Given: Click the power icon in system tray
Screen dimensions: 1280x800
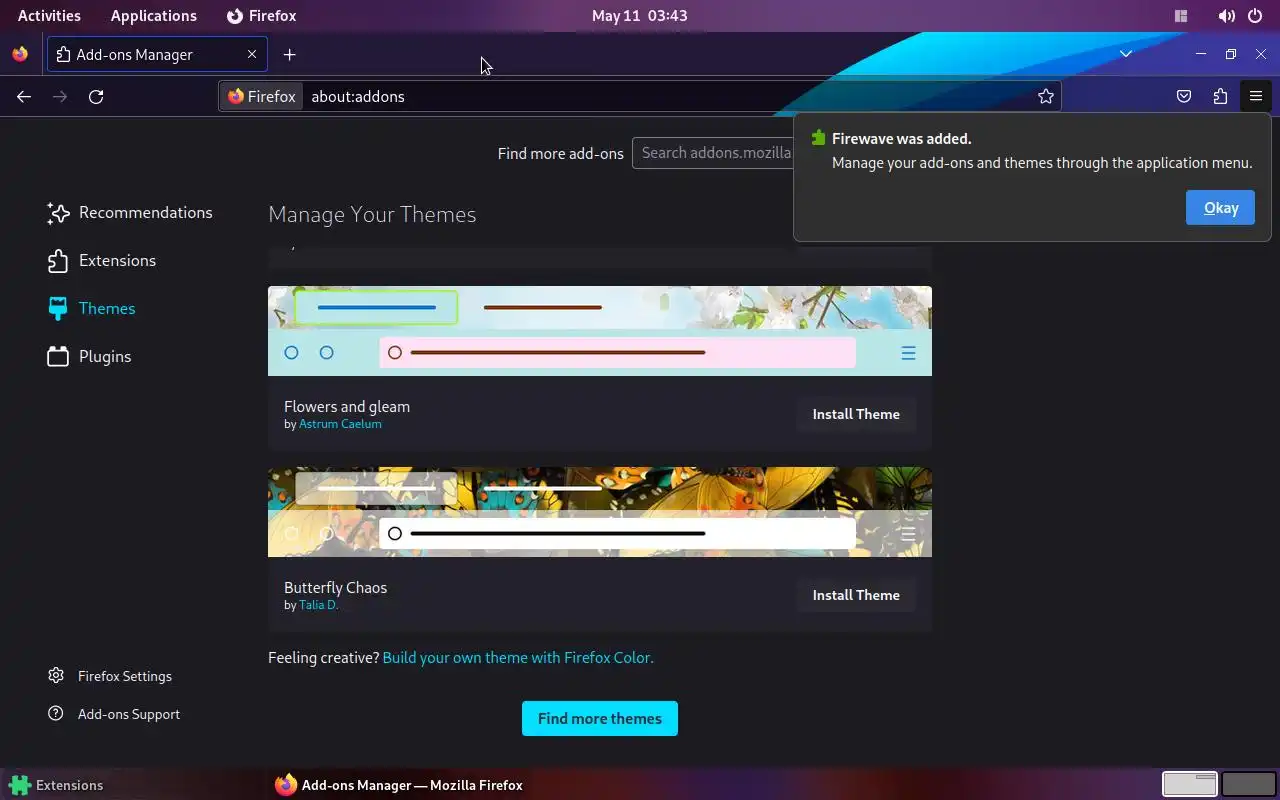Looking at the screenshot, I should pos(1256,16).
